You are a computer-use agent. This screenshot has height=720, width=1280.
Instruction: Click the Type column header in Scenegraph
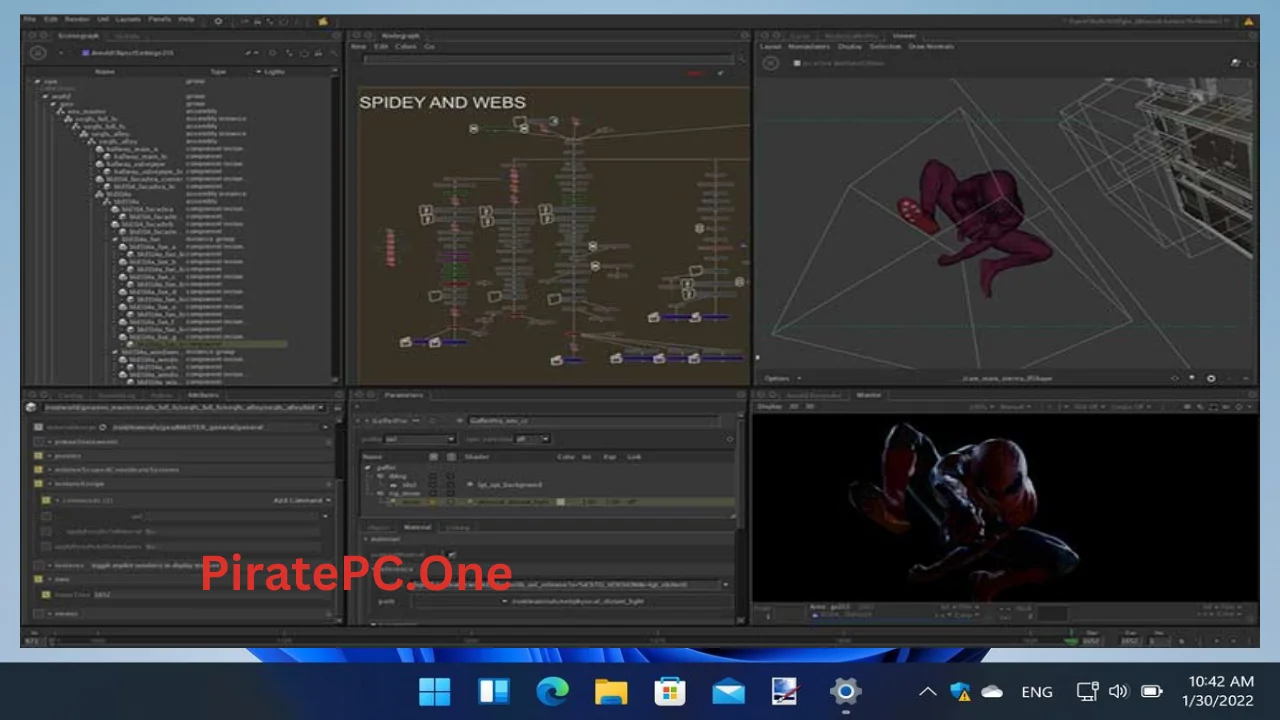(x=218, y=71)
